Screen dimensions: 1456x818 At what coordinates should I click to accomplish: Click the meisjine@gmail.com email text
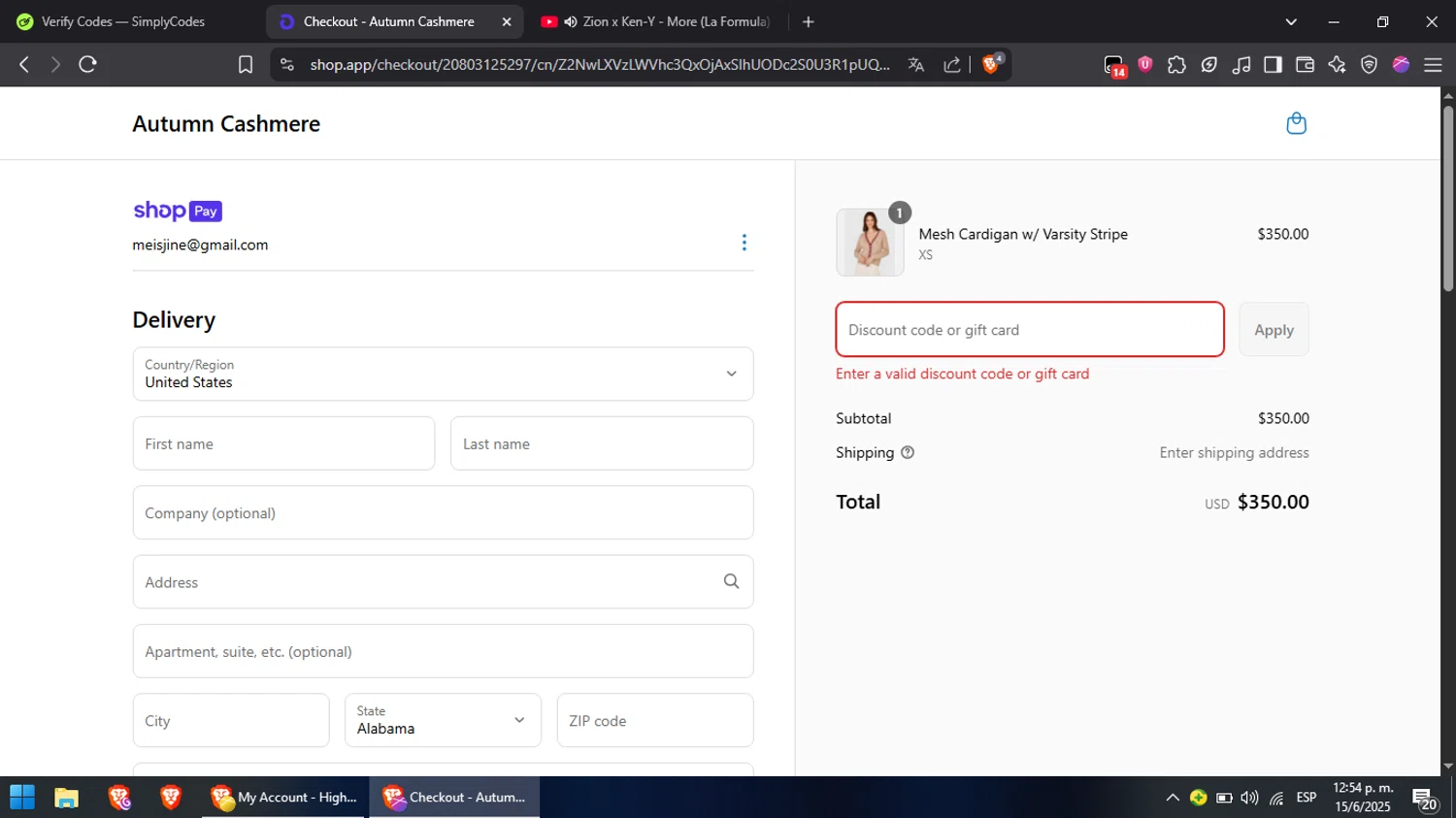200,245
